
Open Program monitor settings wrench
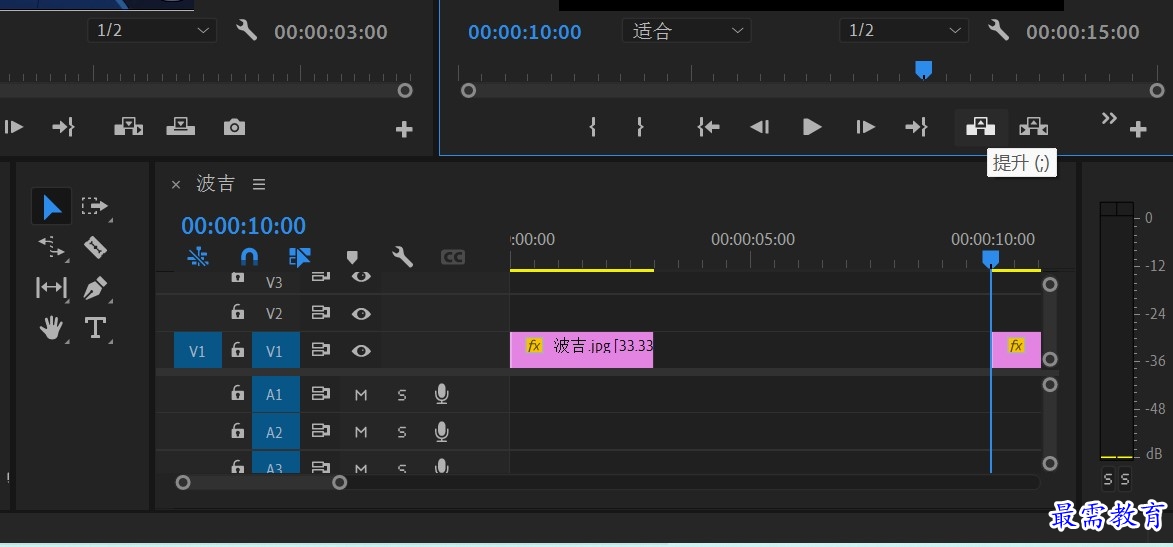pyautogui.click(x=998, y=31)
